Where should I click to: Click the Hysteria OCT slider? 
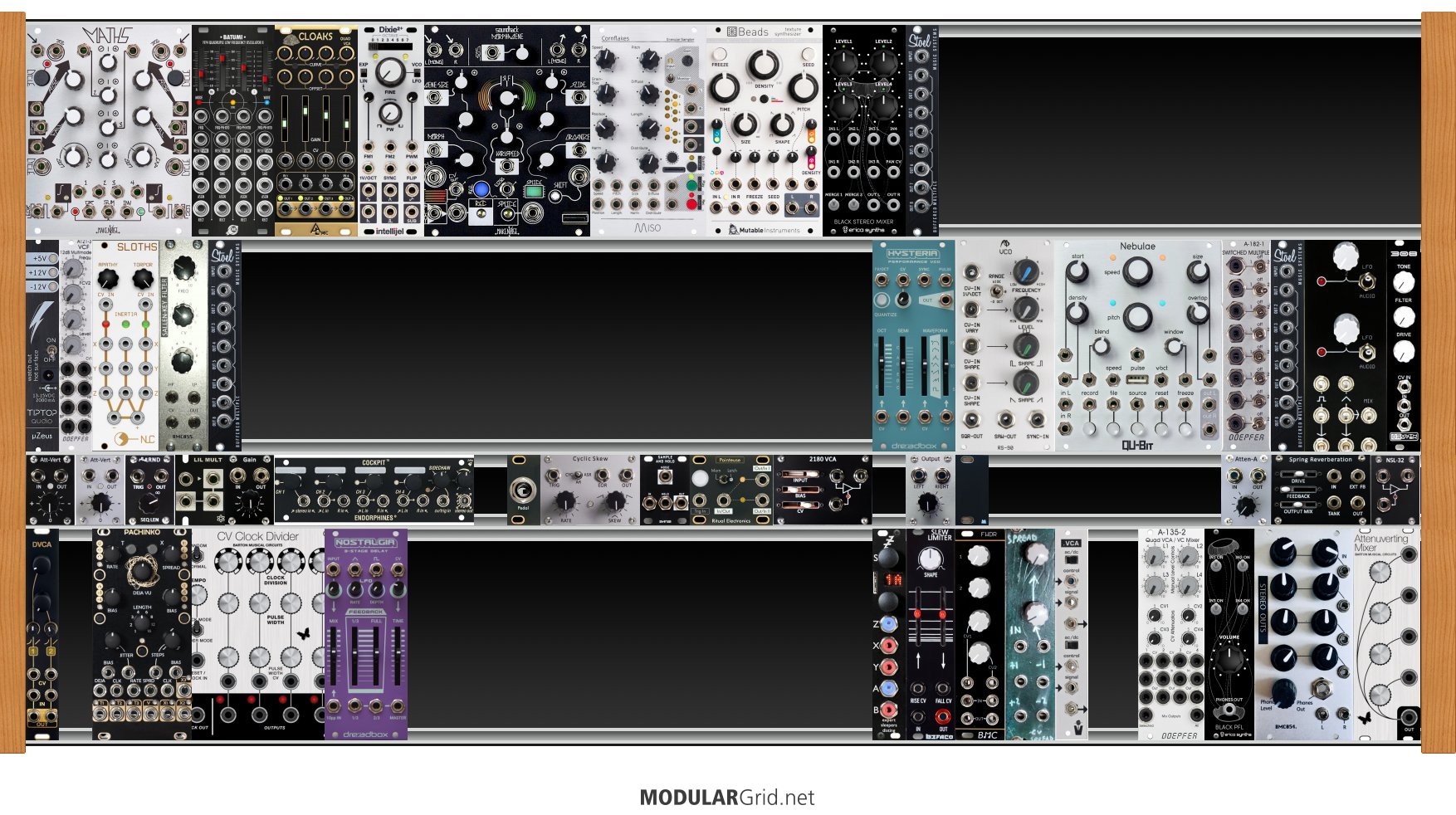pyautogui.click(x=882, y=365)
